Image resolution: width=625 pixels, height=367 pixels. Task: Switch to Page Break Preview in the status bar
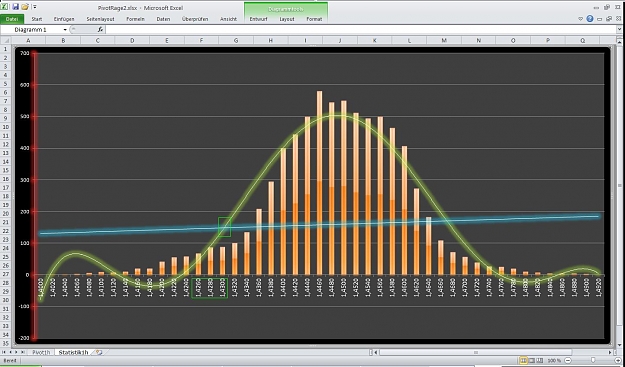click(x=540, y=361)
